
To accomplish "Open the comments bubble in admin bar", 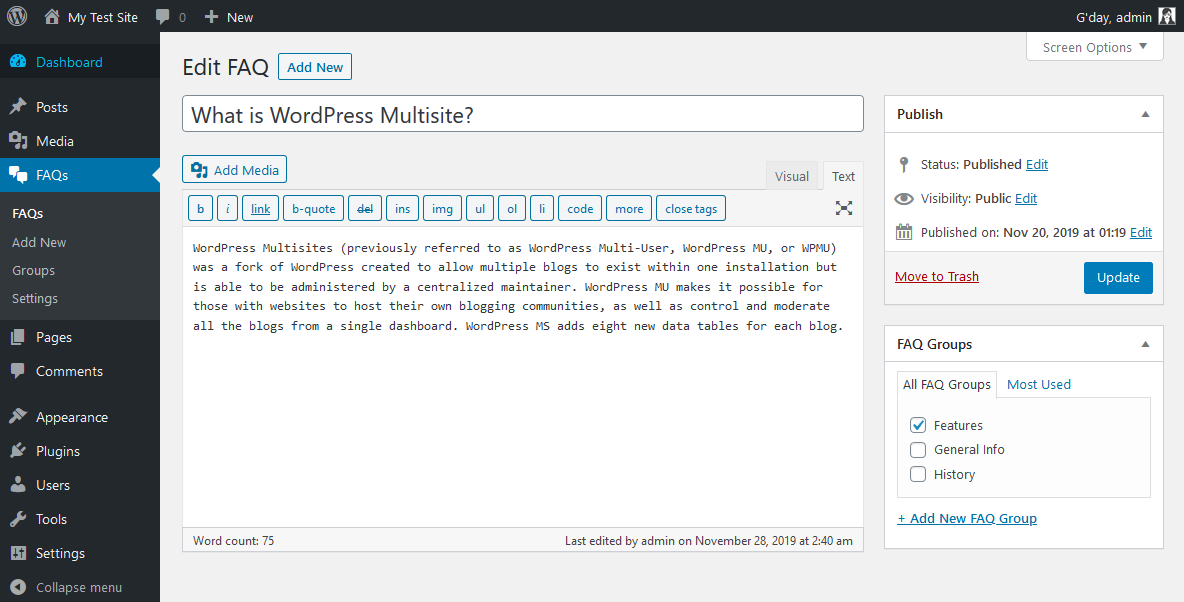I will (x=162, y=17).
